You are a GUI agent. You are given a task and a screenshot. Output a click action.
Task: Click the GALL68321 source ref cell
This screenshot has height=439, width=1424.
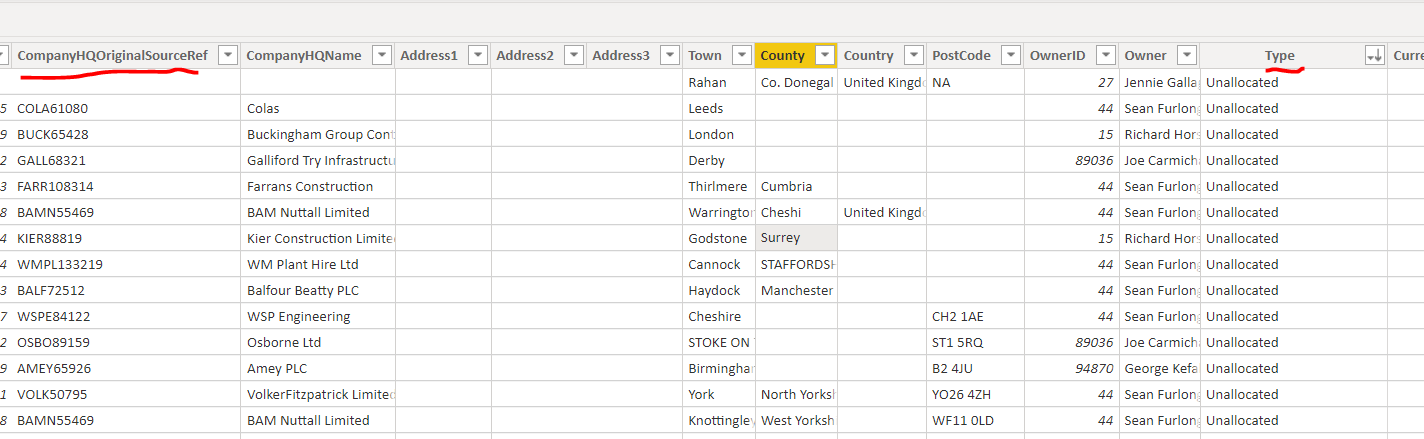(x=126, y=160)
